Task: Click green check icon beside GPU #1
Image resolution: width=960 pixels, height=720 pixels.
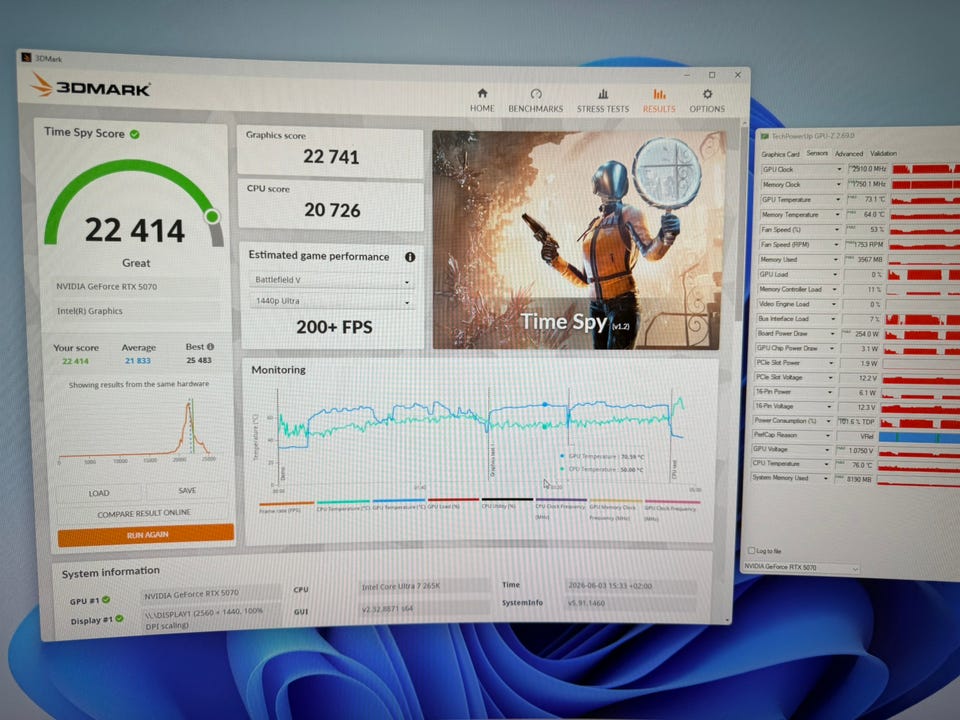Action: coord(107,599)
